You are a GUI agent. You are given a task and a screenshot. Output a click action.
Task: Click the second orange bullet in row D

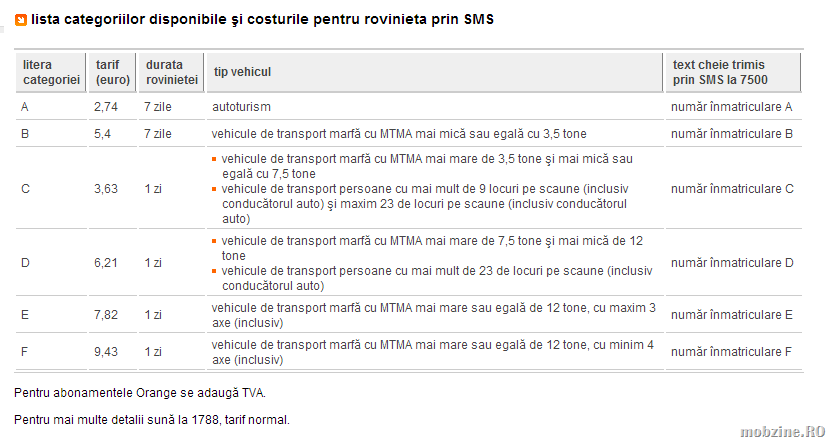pos(214,271)
